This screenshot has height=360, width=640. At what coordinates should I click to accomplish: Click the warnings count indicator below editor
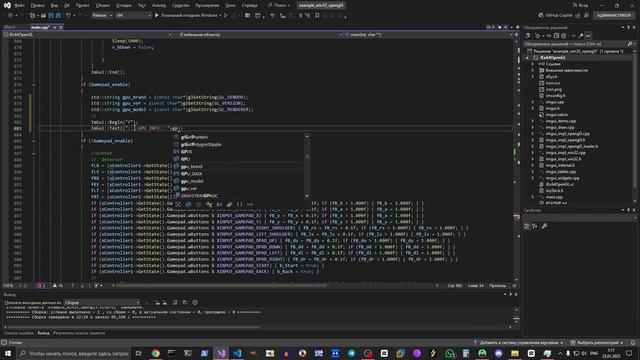(x=58, y=286)
